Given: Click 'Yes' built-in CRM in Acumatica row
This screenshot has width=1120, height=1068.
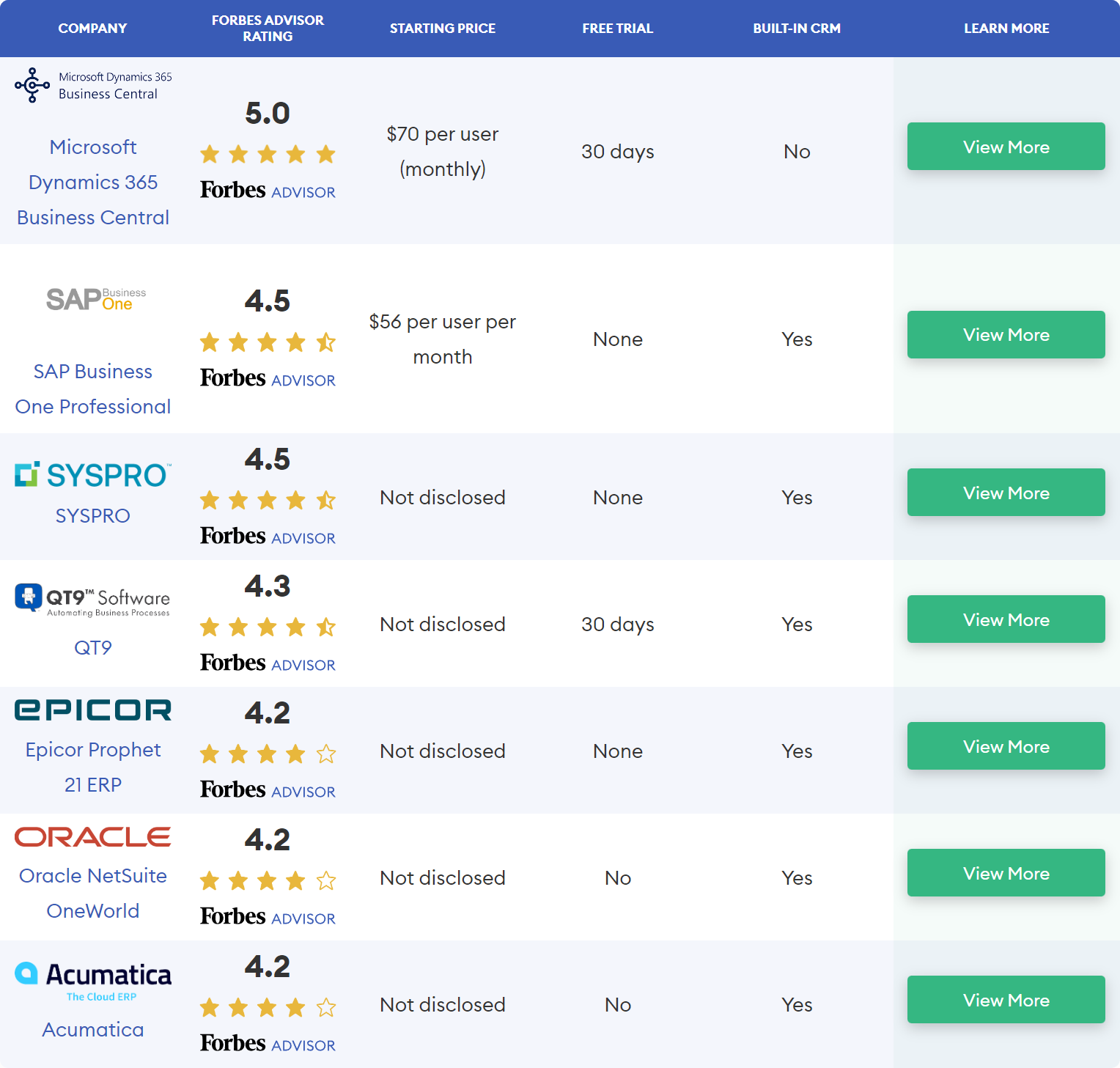Looking at the screenshot, I should click(797, 1005).
